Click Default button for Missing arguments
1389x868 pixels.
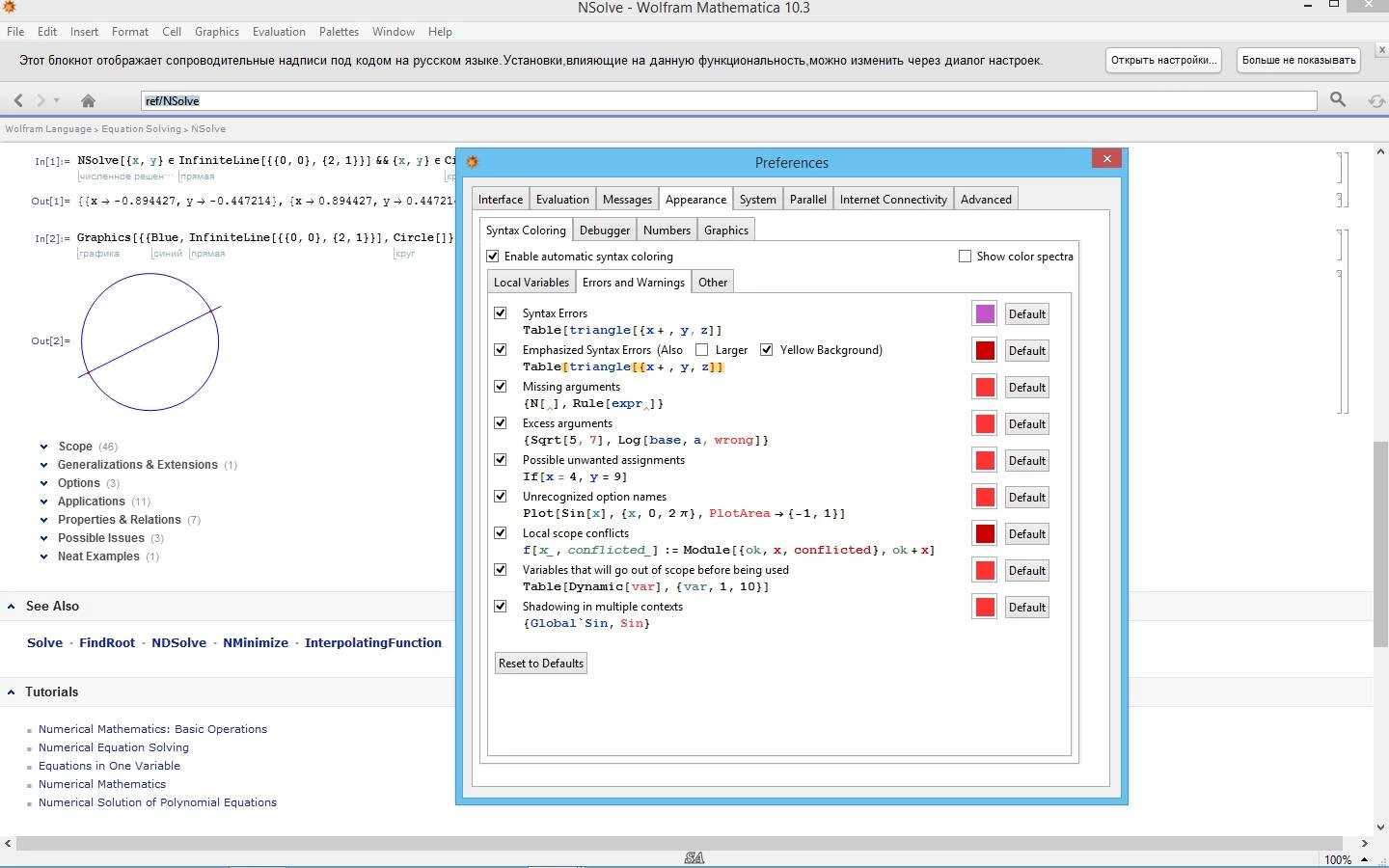pyautogui.click(x=1026, y=388)
